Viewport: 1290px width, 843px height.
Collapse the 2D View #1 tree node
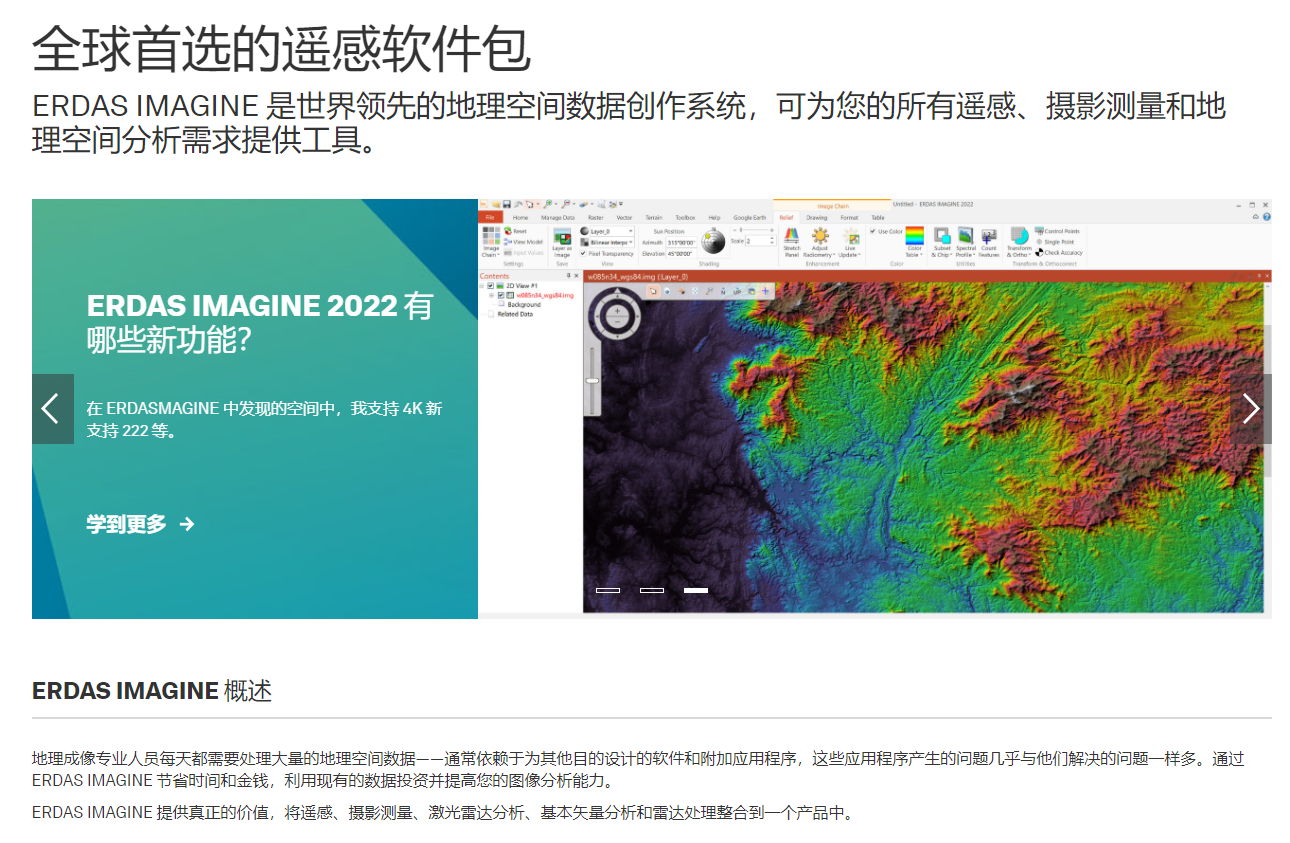point(481,286)
